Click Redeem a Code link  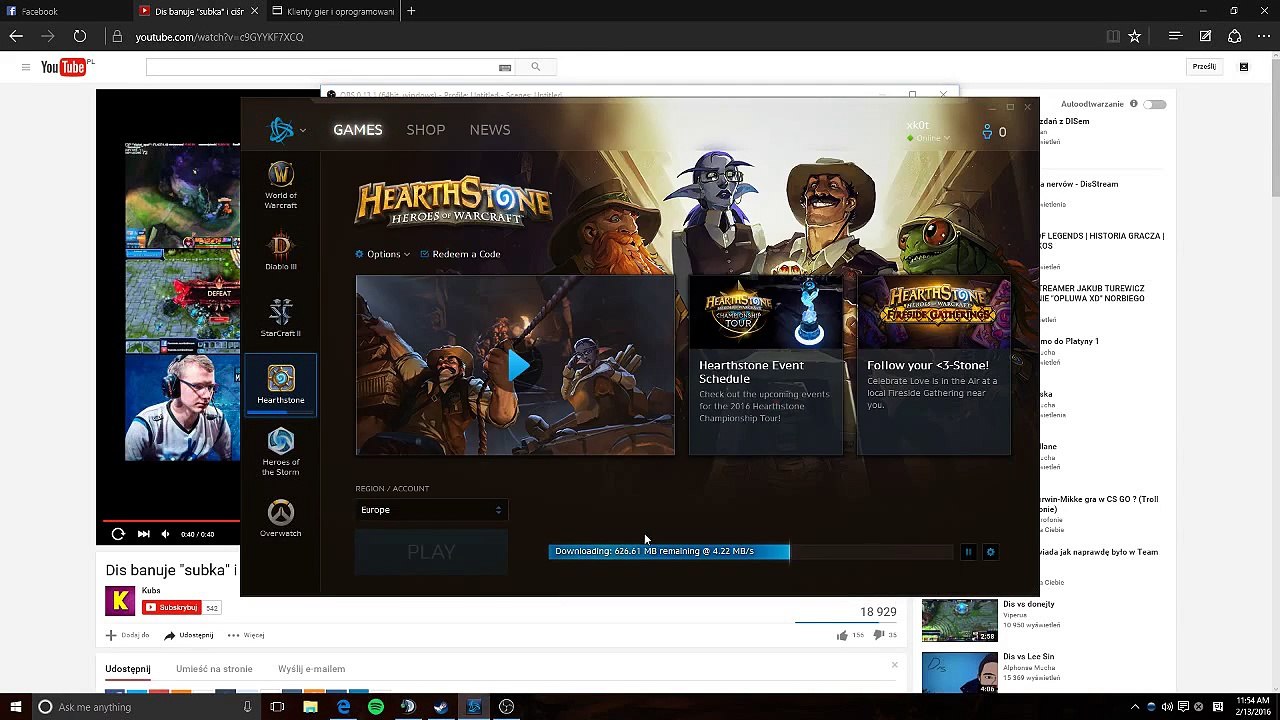[461, 254]
